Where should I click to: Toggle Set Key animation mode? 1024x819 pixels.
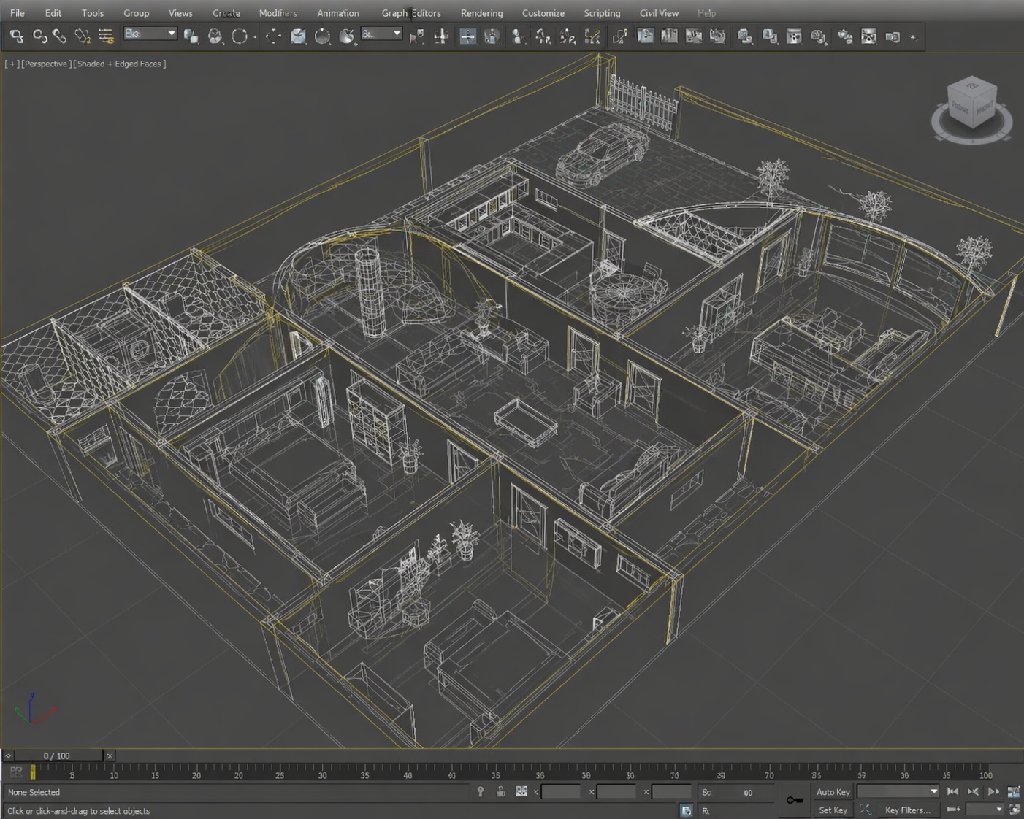pyautogui.click(x=833, y=809)
